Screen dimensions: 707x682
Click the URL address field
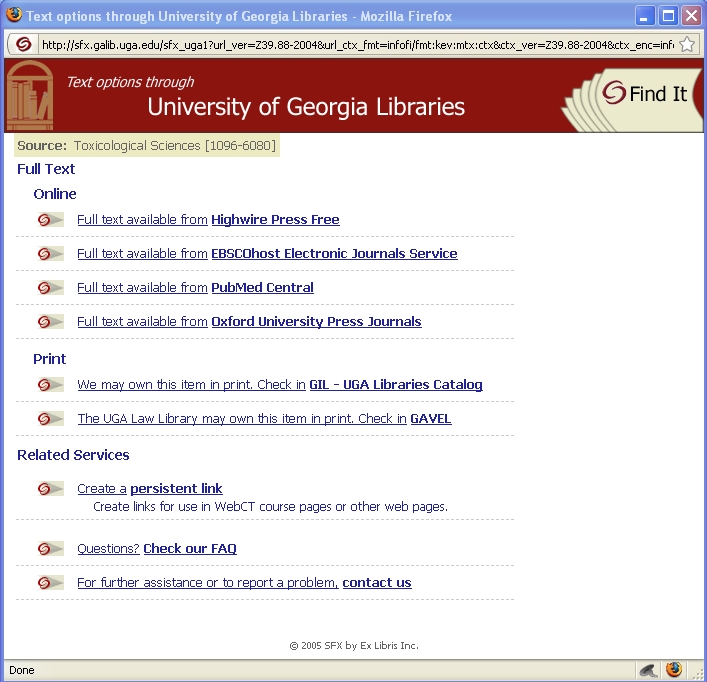(x=357, y=45)
